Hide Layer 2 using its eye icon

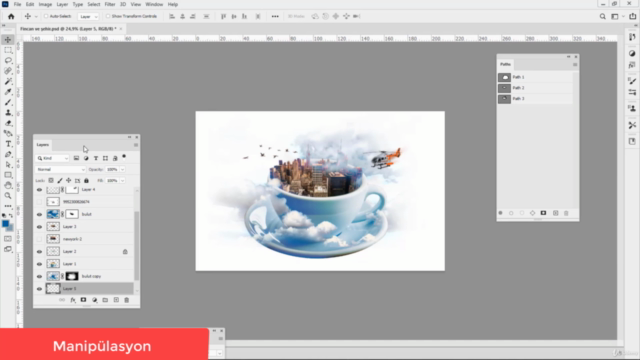point(39,251)
